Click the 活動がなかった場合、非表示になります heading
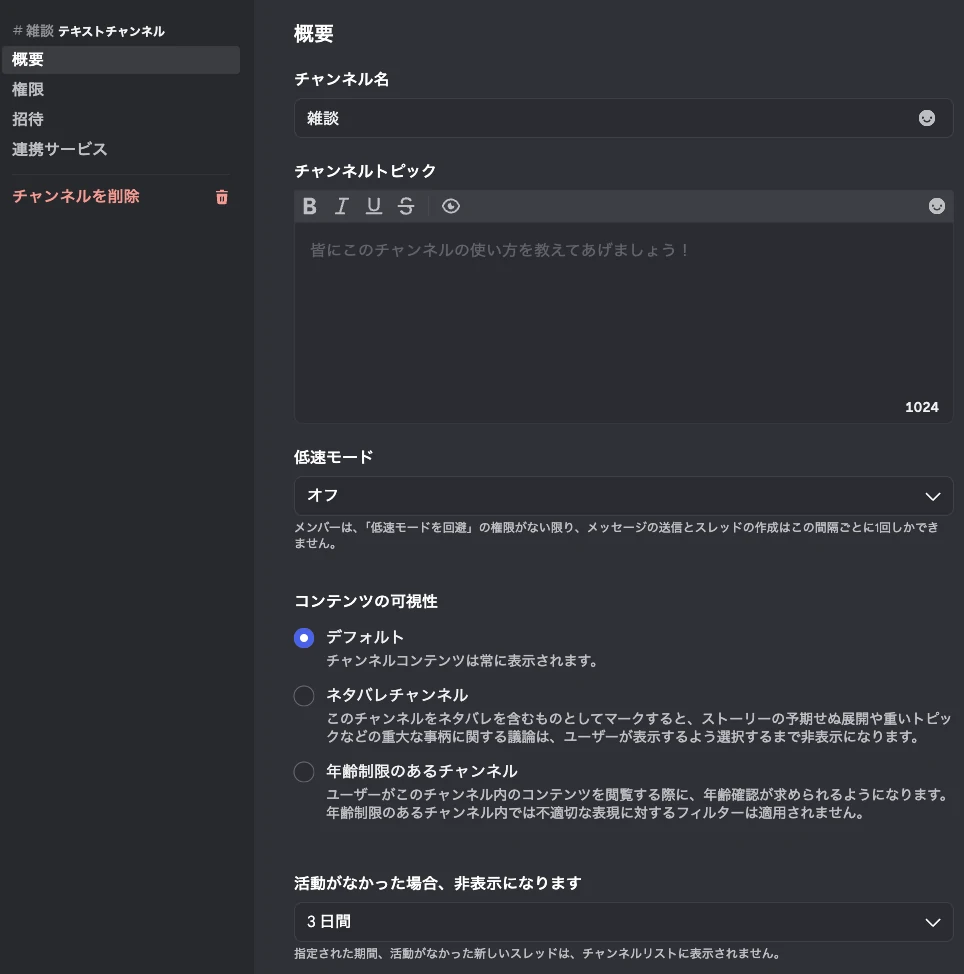964x974 pixels. click(438, 883)
